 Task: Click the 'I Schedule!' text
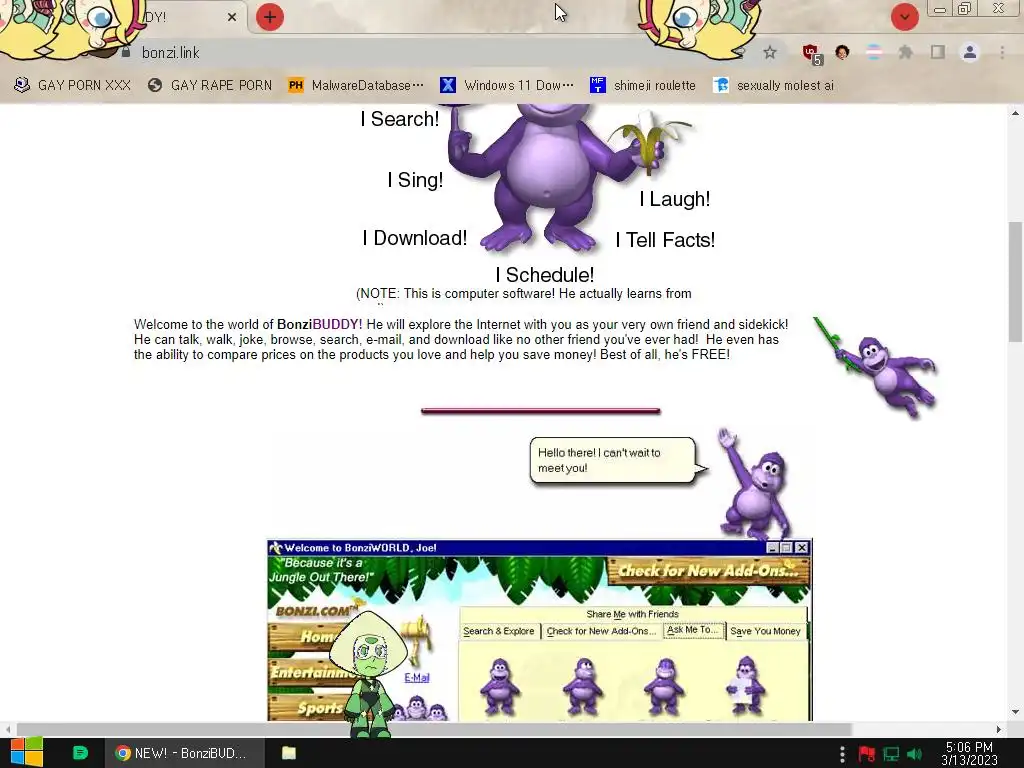pos(545,275)
